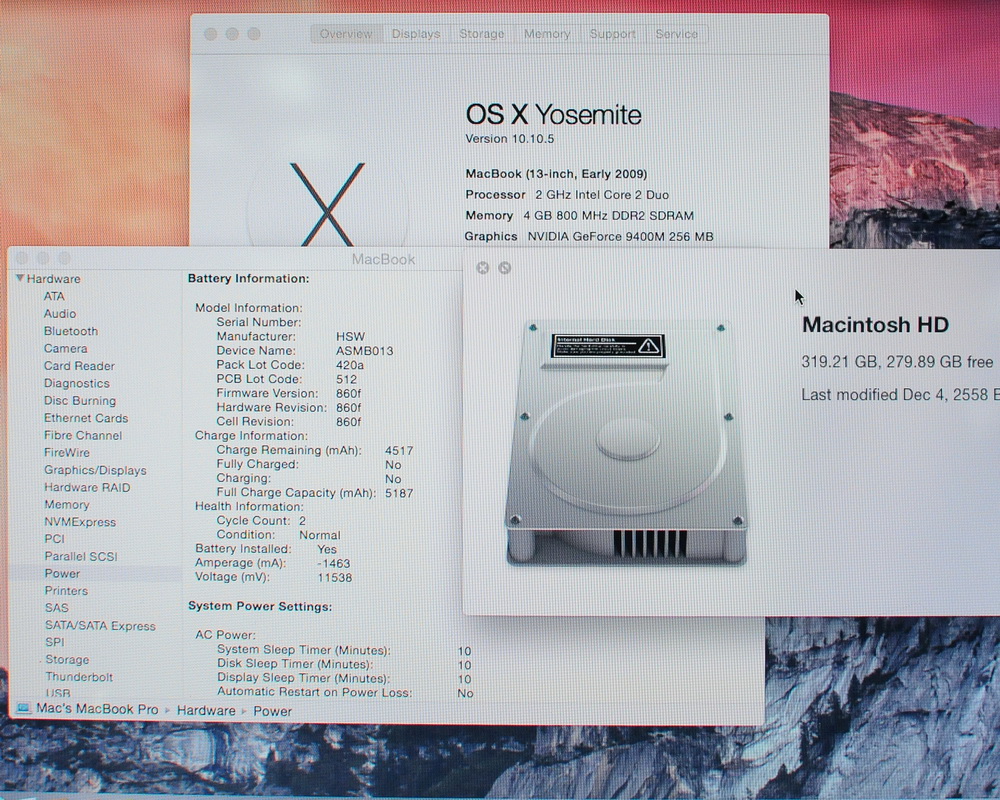
Task: Select Ethernet Cards entry
Action: tap(86, 418)
